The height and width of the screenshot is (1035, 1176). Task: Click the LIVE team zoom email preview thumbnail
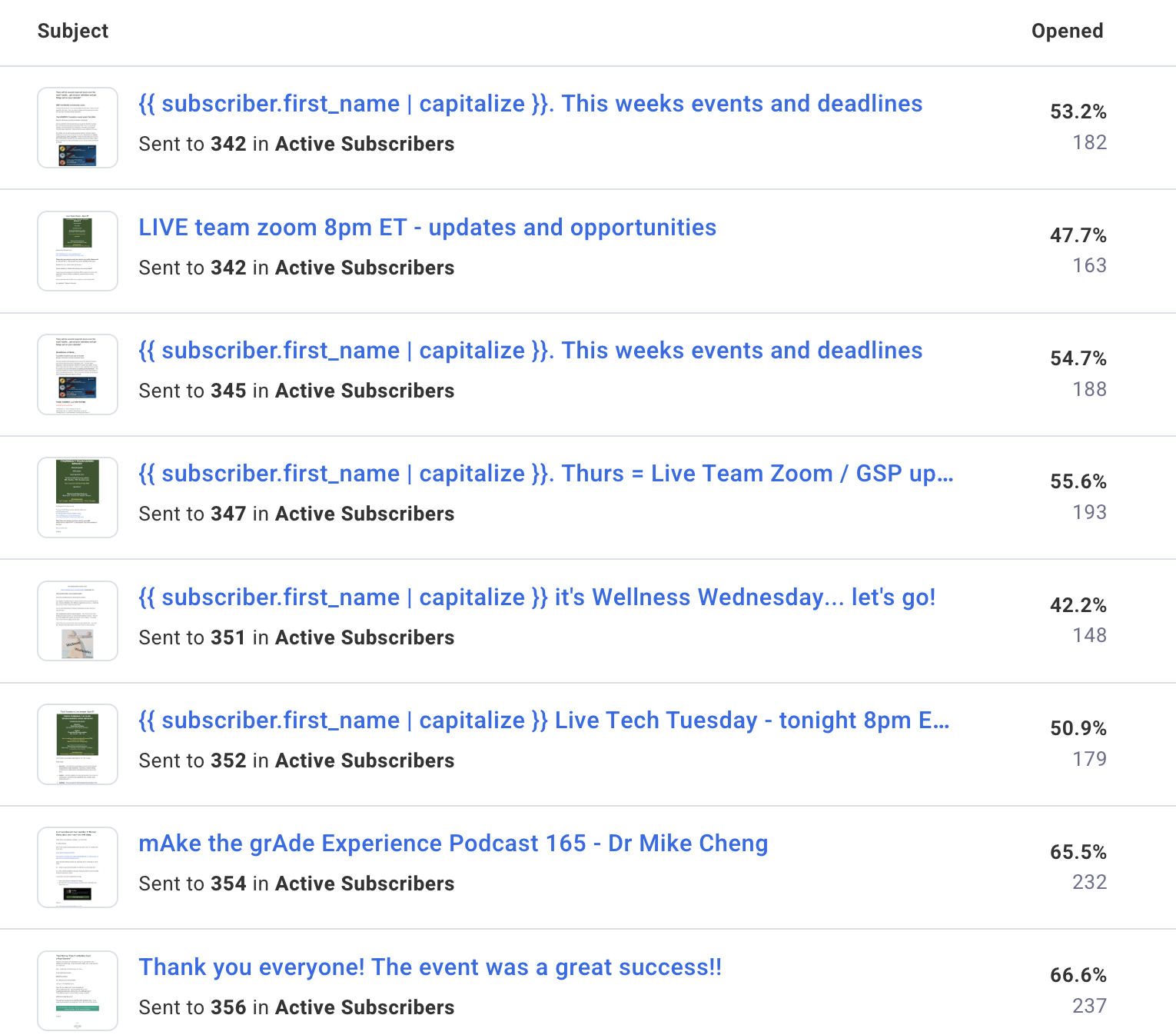(x=77, y=251)
